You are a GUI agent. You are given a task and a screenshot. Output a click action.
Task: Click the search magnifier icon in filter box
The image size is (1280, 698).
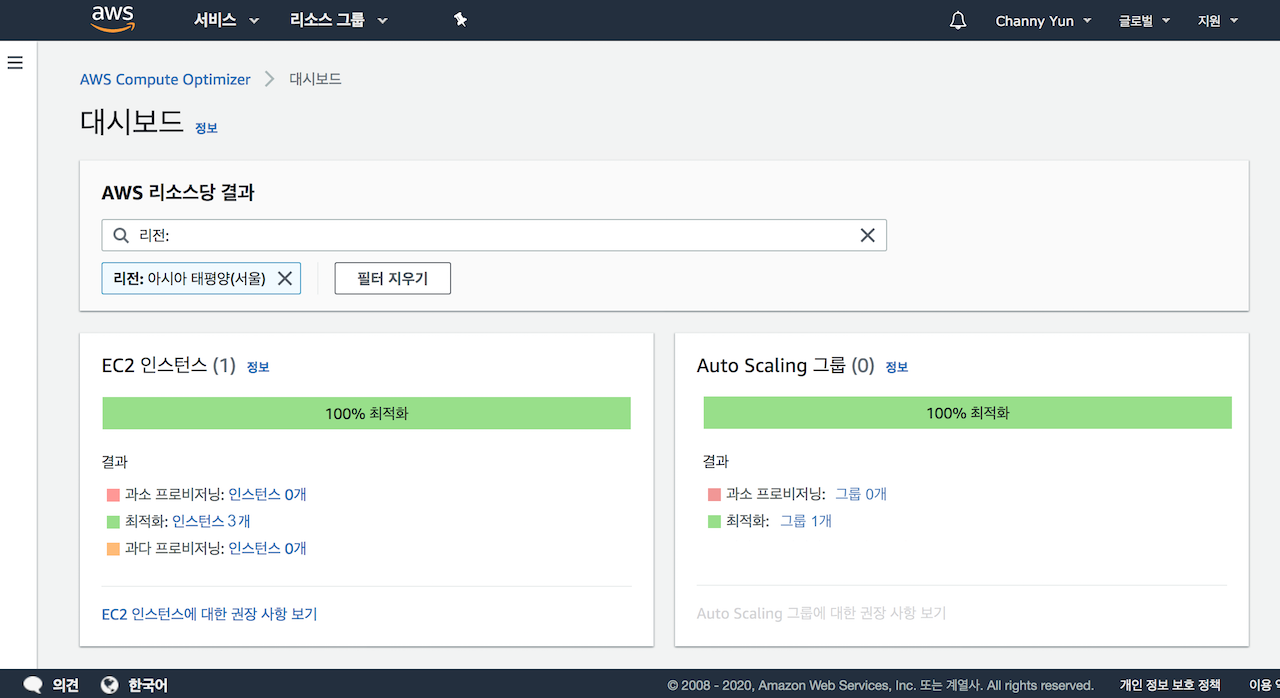click(121, 235)
